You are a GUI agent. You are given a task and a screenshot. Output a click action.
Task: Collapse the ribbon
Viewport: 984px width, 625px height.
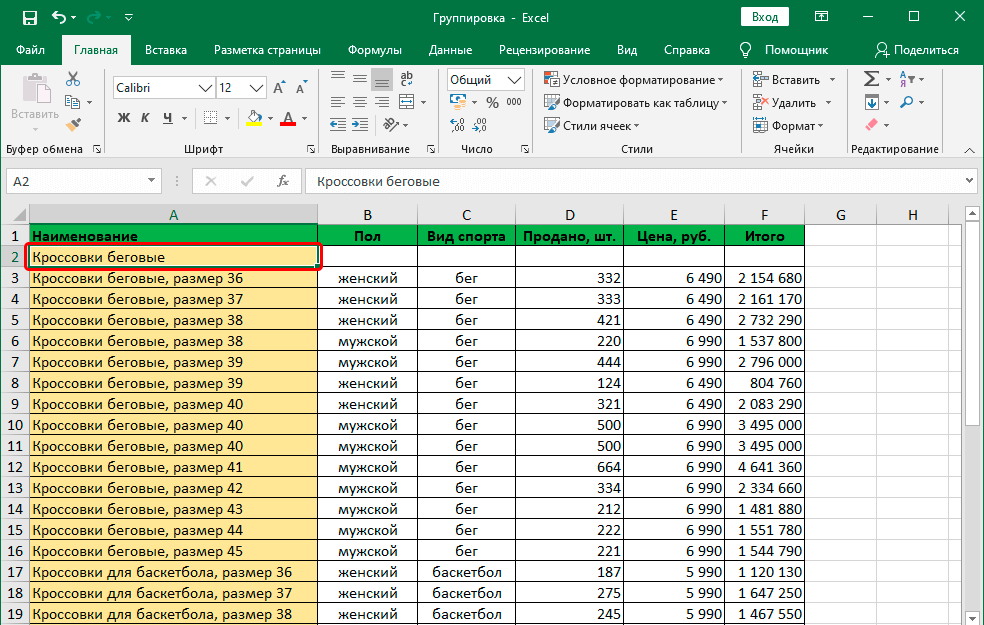pyautogui.click(x=970, y=150)
